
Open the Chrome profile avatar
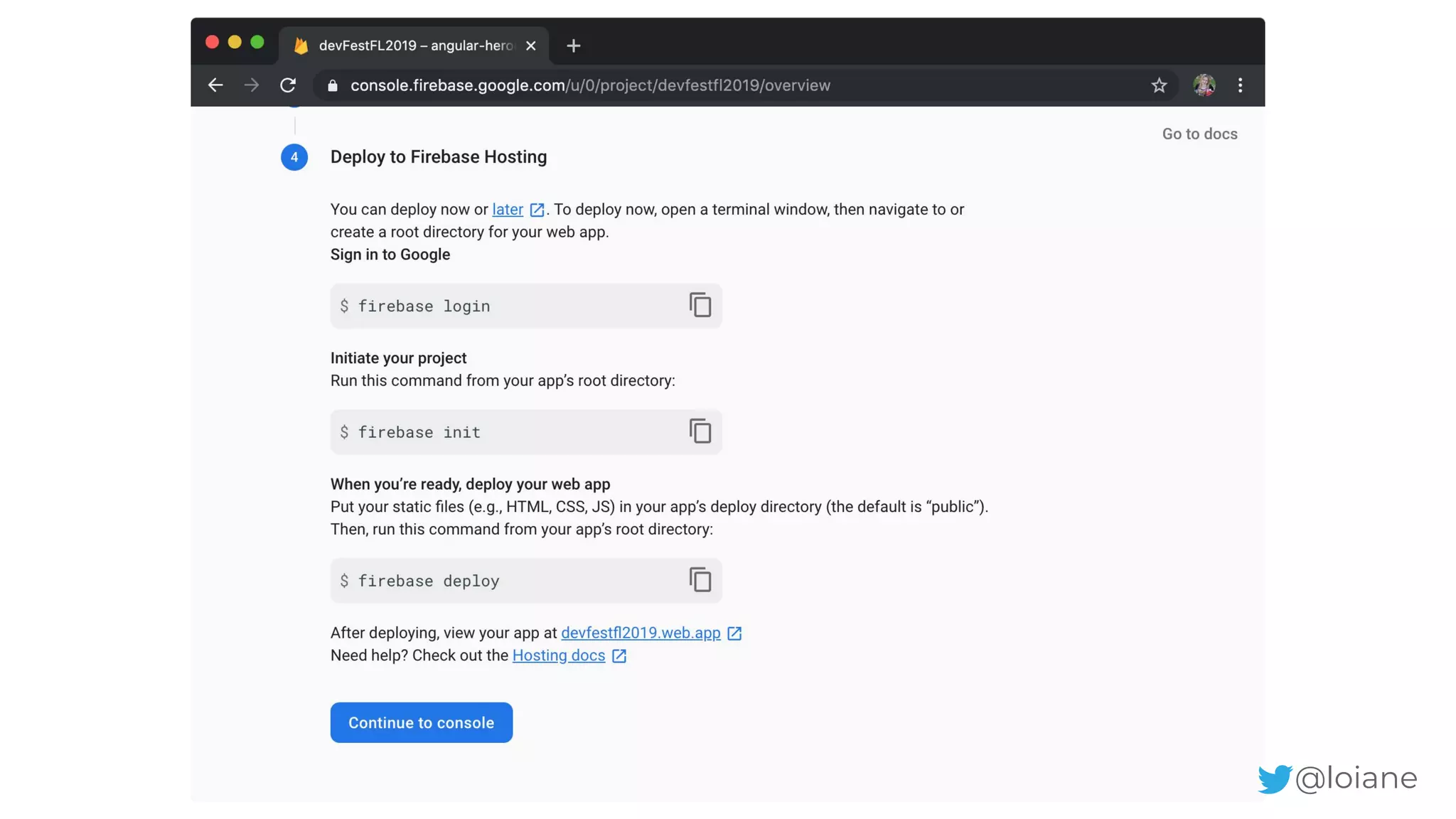coord(1204,85)
